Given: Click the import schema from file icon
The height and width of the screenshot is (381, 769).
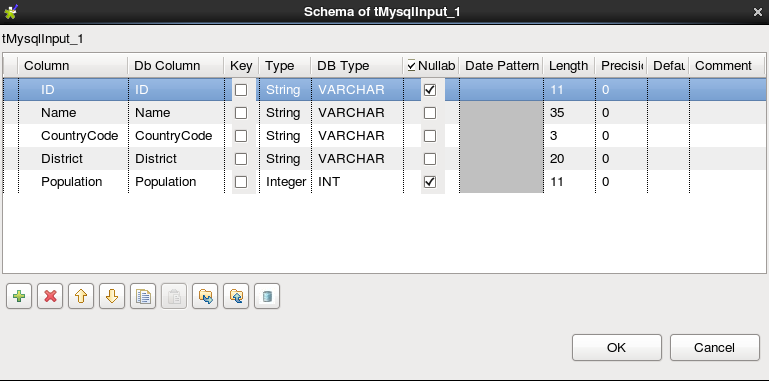Looking at the screenshot, I should pyautogui.click(x=205, y=296).
